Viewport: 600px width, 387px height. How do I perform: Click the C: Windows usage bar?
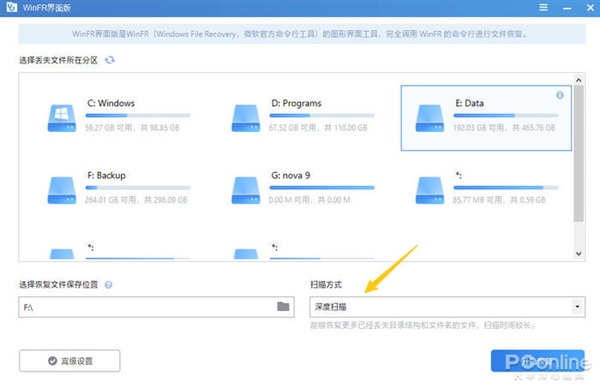(x=138, y=115)
